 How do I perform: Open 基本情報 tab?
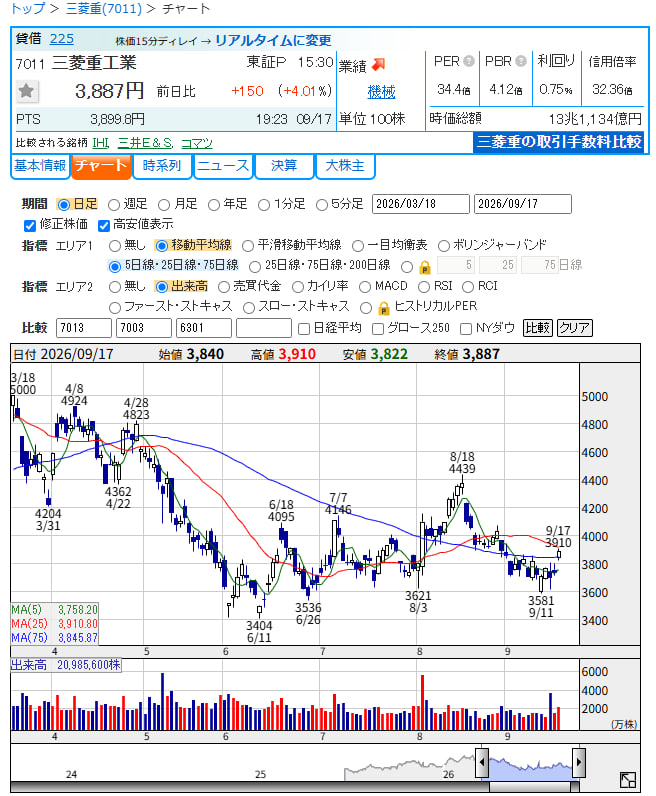point(40,166)
